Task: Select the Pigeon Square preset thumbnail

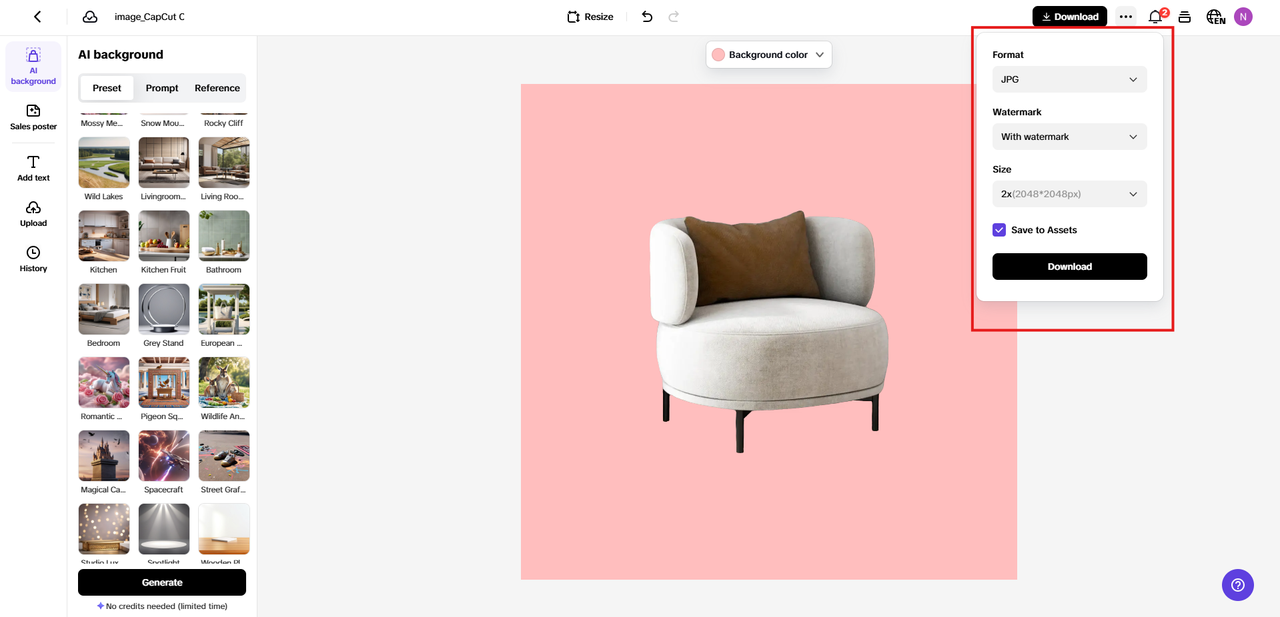Action: [164, 382]
